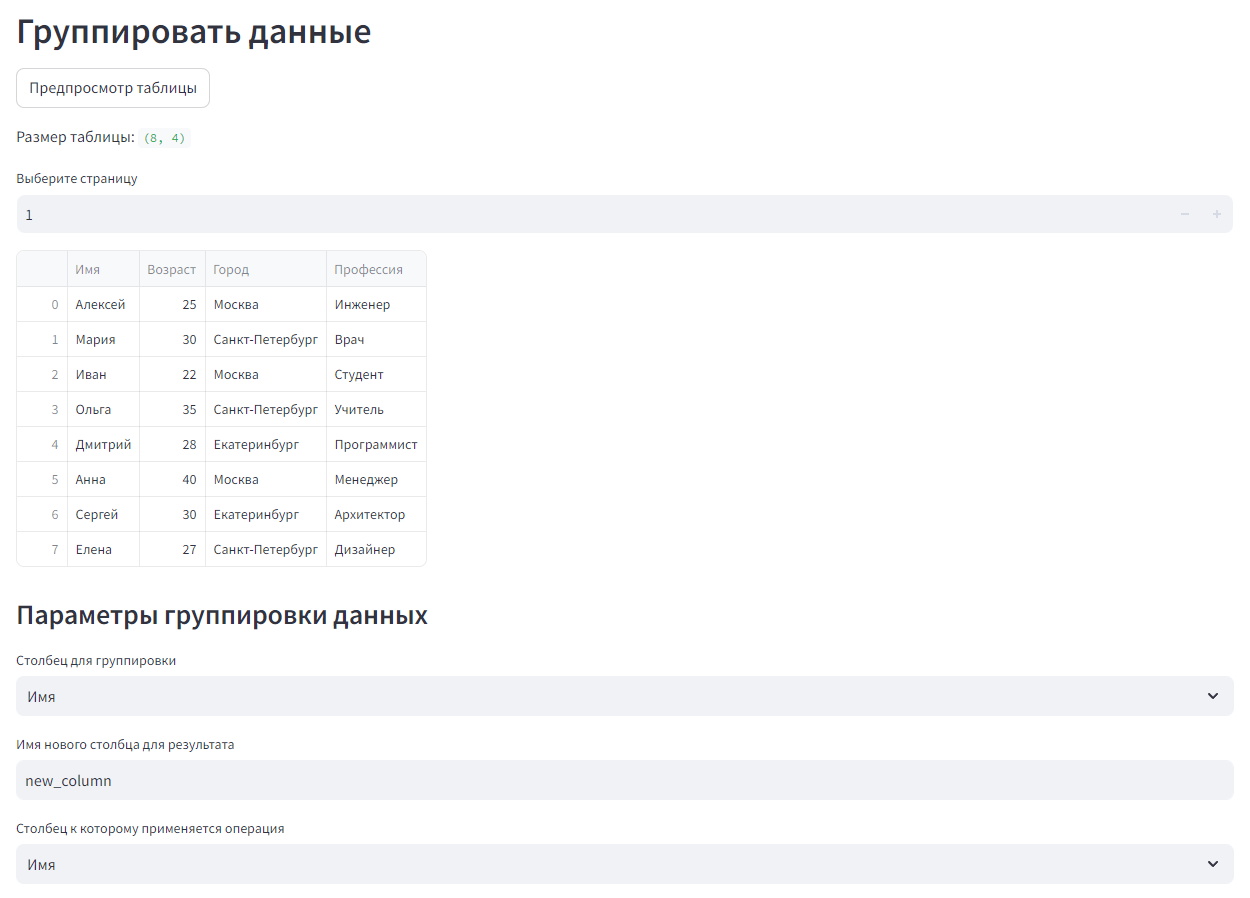The image size is (1250, 898).
Task: Select the 'Учитель' profession cell
Action: (376, 409)
